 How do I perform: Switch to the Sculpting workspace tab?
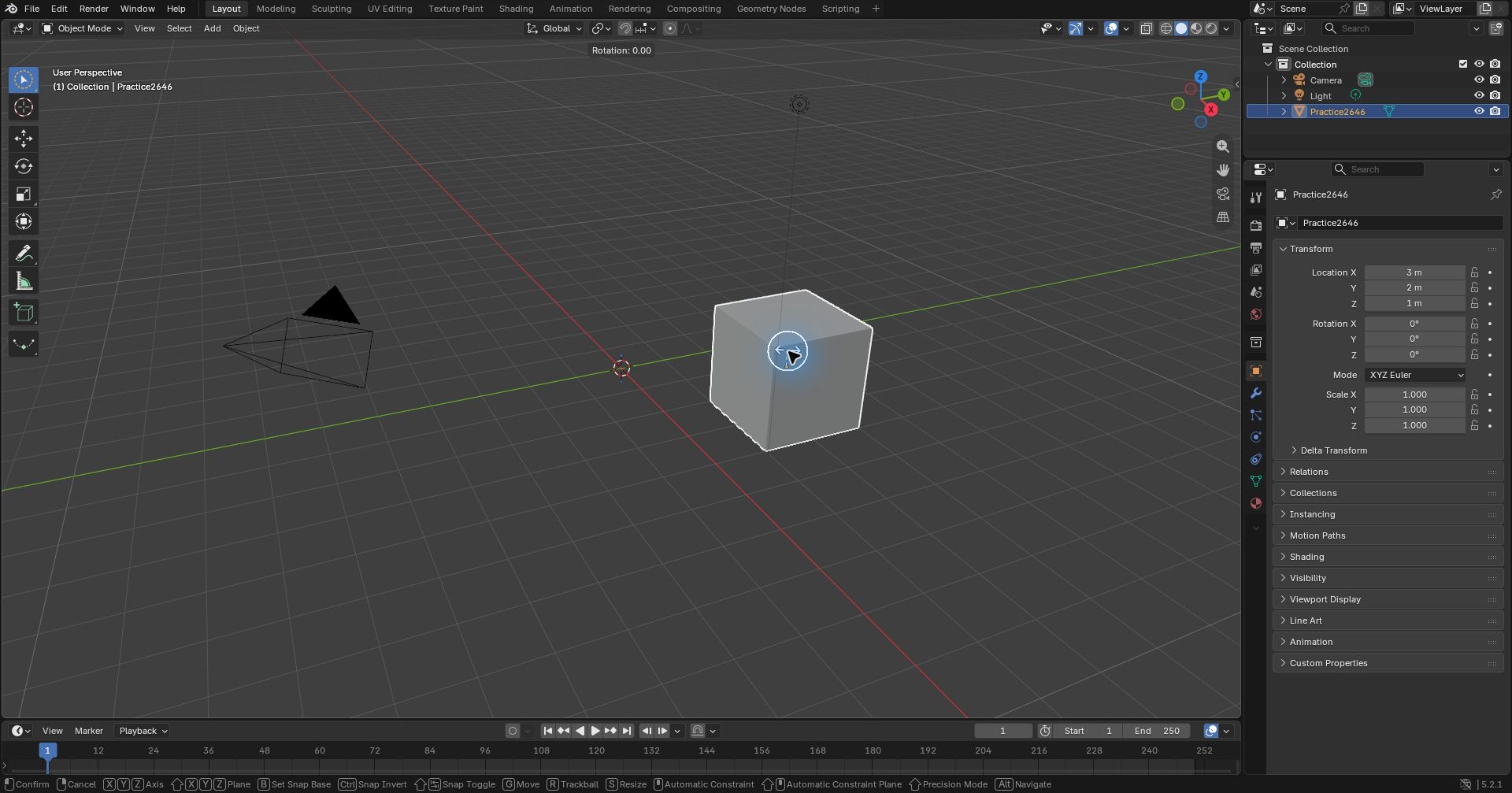tap(332, 9)
